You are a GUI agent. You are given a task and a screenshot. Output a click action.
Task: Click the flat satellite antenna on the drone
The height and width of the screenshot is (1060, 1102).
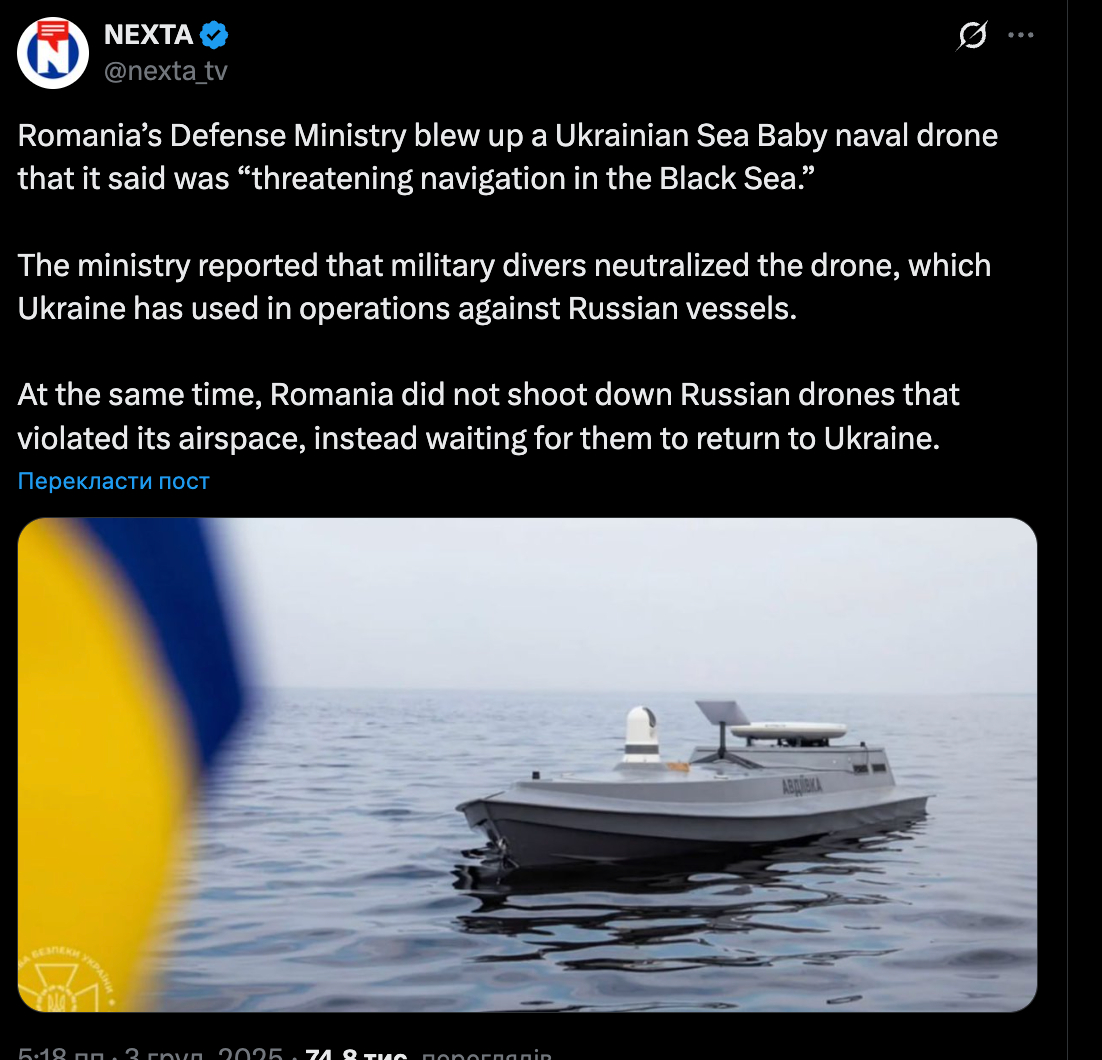pos(722,713)
